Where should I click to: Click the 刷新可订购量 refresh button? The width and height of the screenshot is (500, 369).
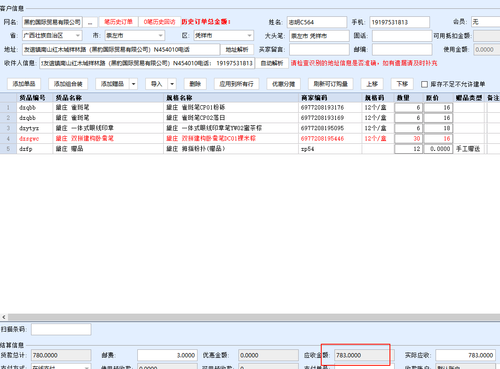[330, 84]
